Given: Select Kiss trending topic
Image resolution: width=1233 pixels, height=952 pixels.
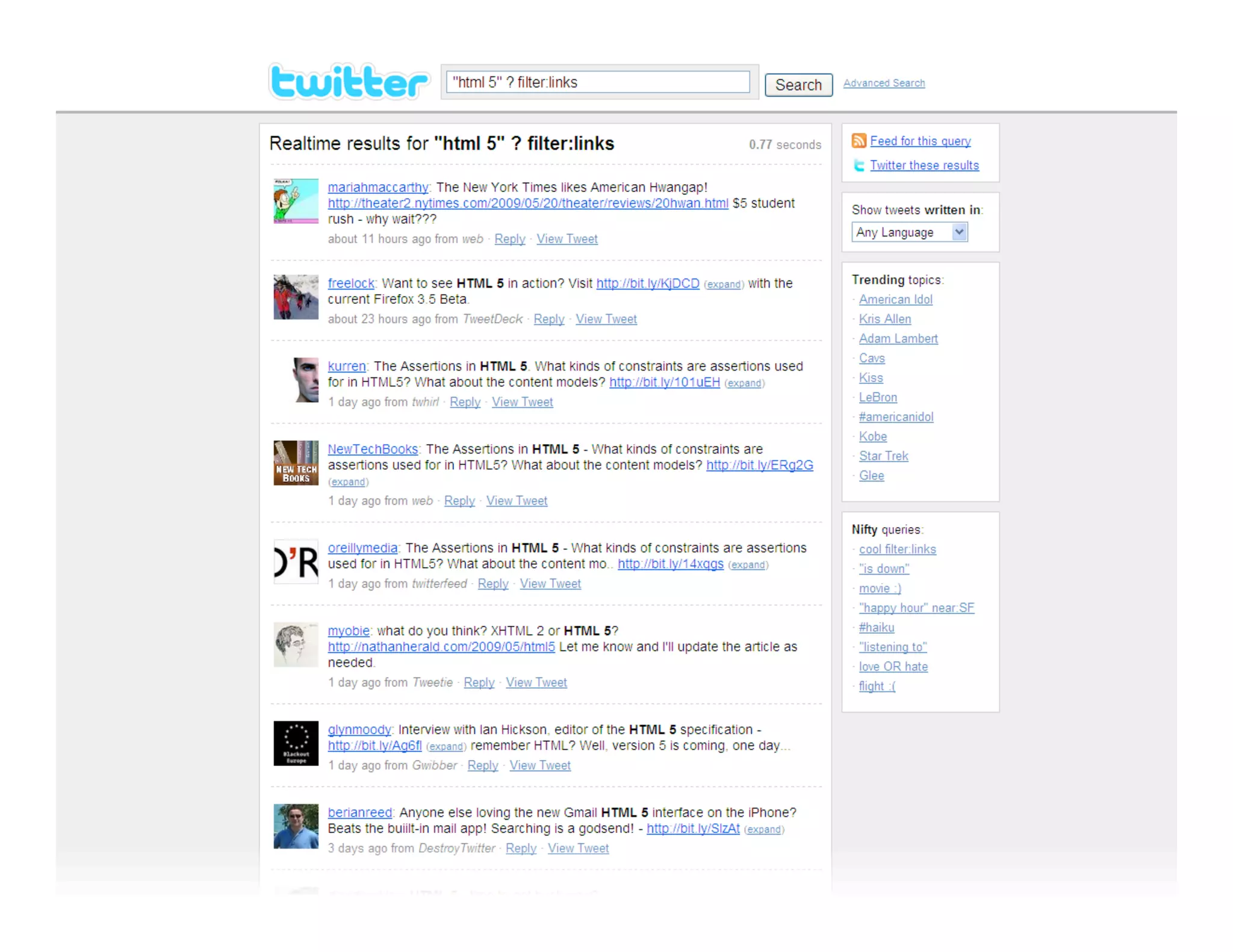Looking at the screenshot, I should tap(871, 378).
